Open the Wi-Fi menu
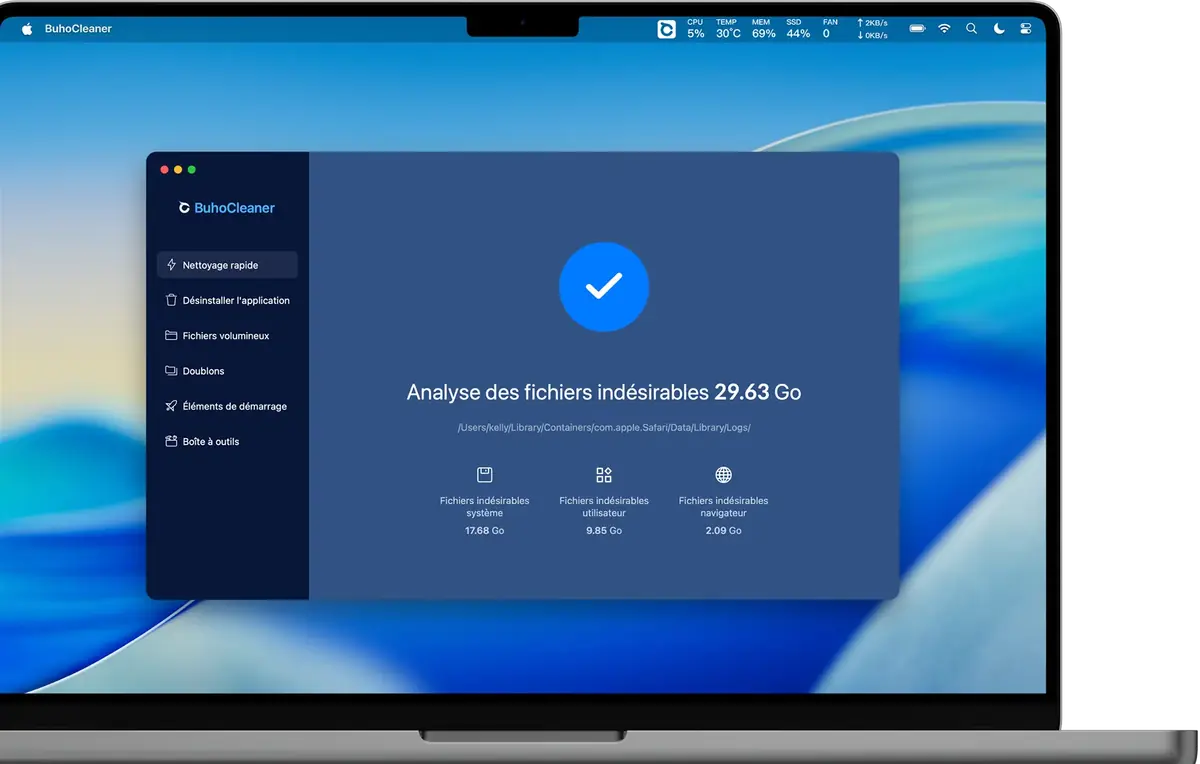Screen dimensions: 1200x764 point(944,29)
